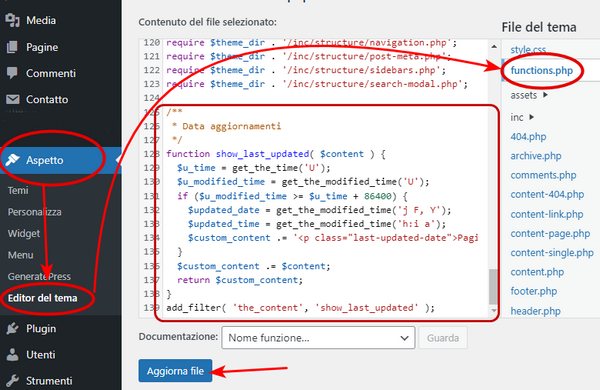Open the footer.php file
The image size is (600, 390).
pos(533,291)
